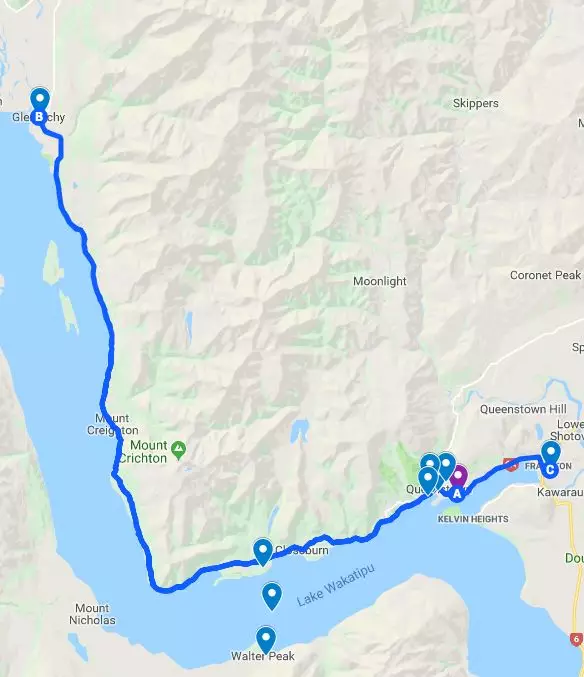
Task: Open the Queenstown Hill place label
Action: click(523, 409)
